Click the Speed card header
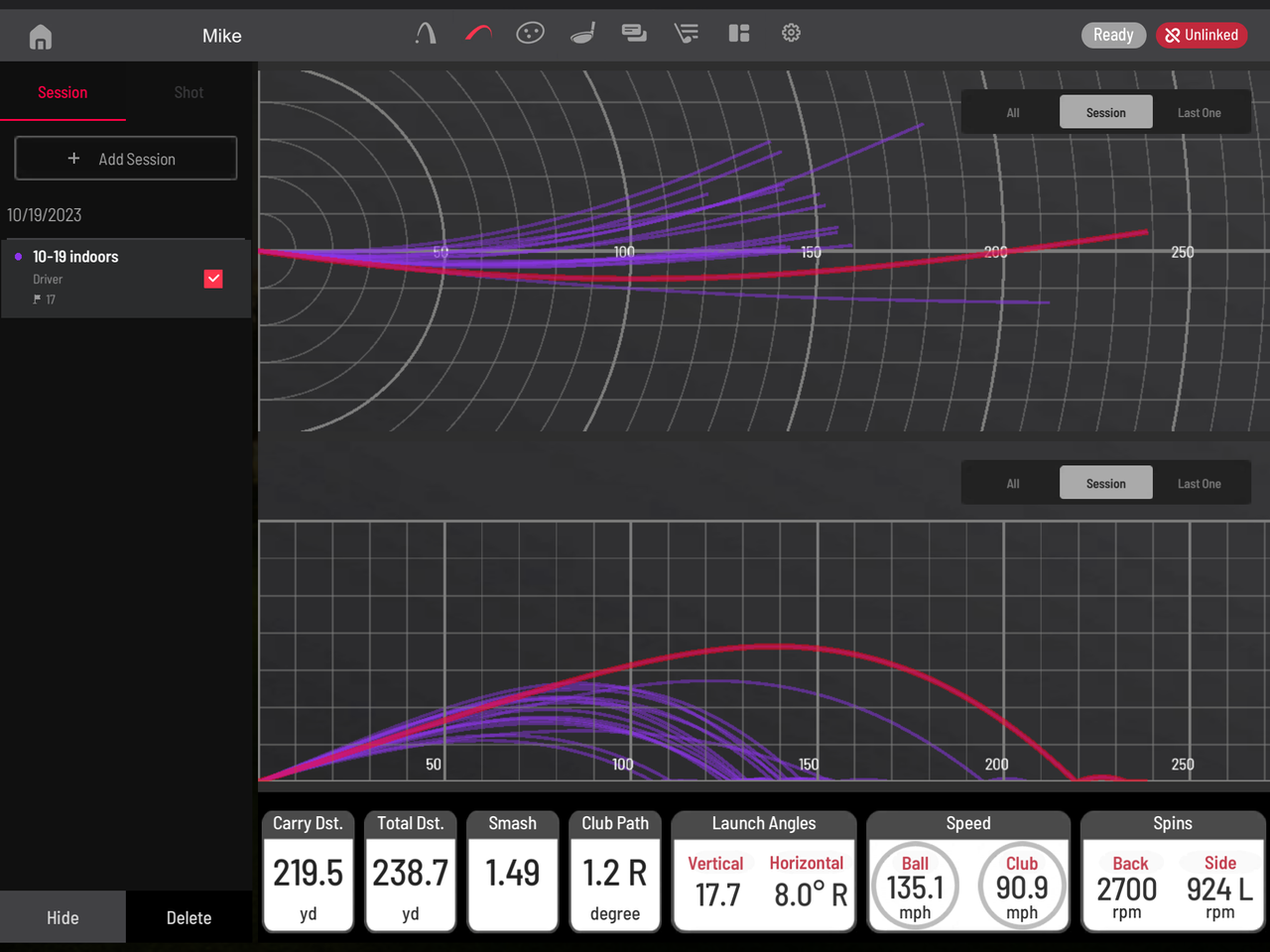This screenshot has height=952, width=1270. point(968,824)
